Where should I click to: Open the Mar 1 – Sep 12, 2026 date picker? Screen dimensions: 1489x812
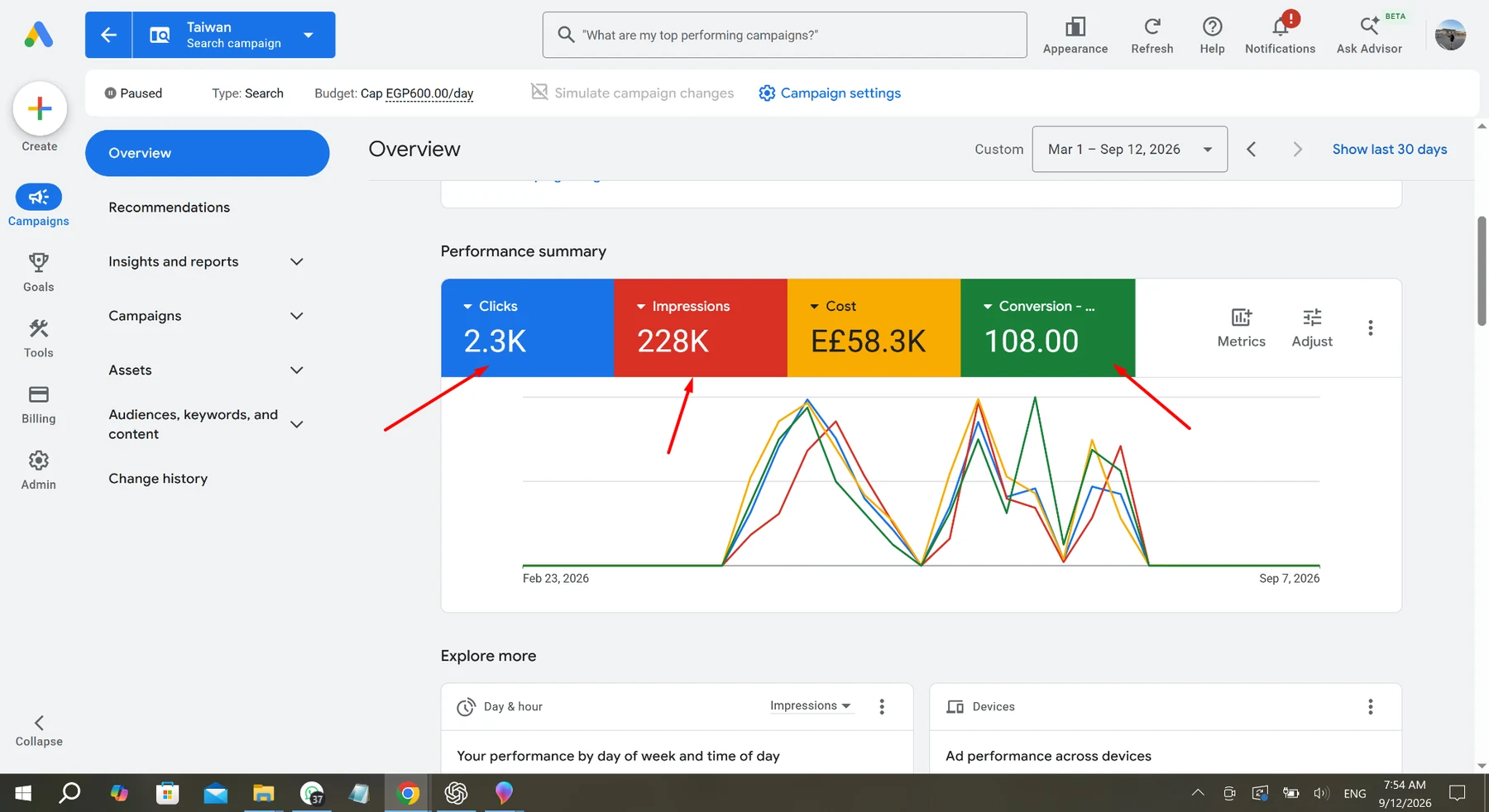coord(1129,149)
